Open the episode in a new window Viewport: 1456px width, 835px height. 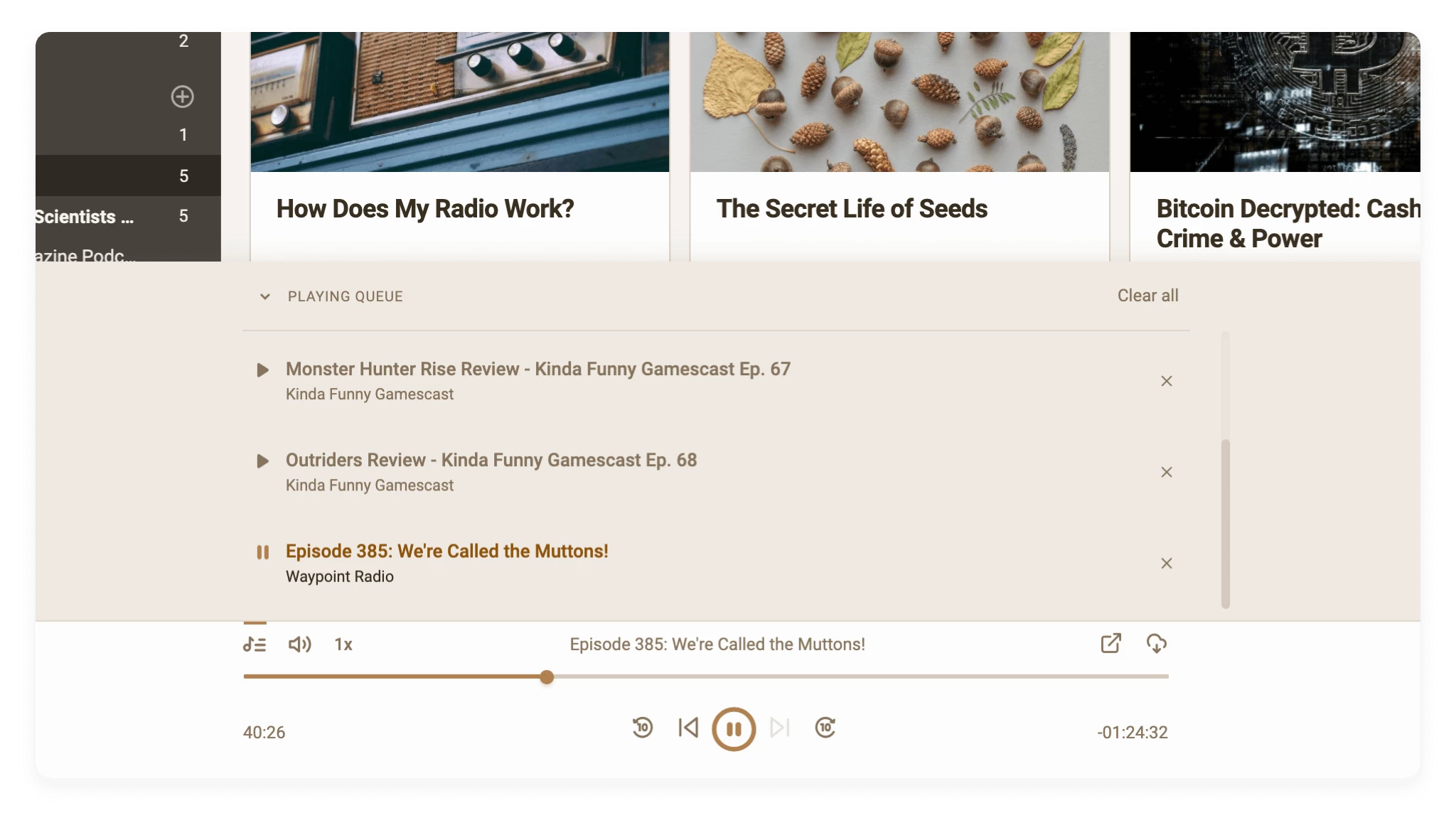[x=1111, y=644]
